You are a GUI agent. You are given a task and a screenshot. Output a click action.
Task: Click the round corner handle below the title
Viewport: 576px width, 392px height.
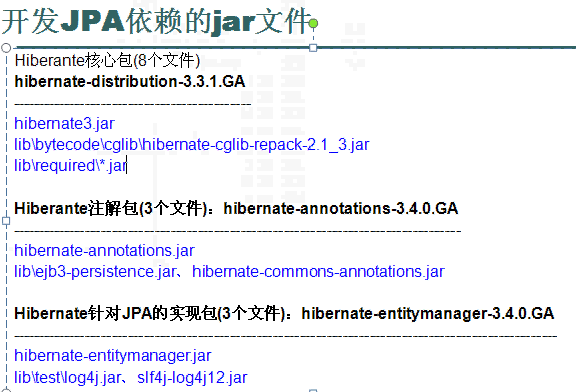pyautogui.click(x=6, y=48)
